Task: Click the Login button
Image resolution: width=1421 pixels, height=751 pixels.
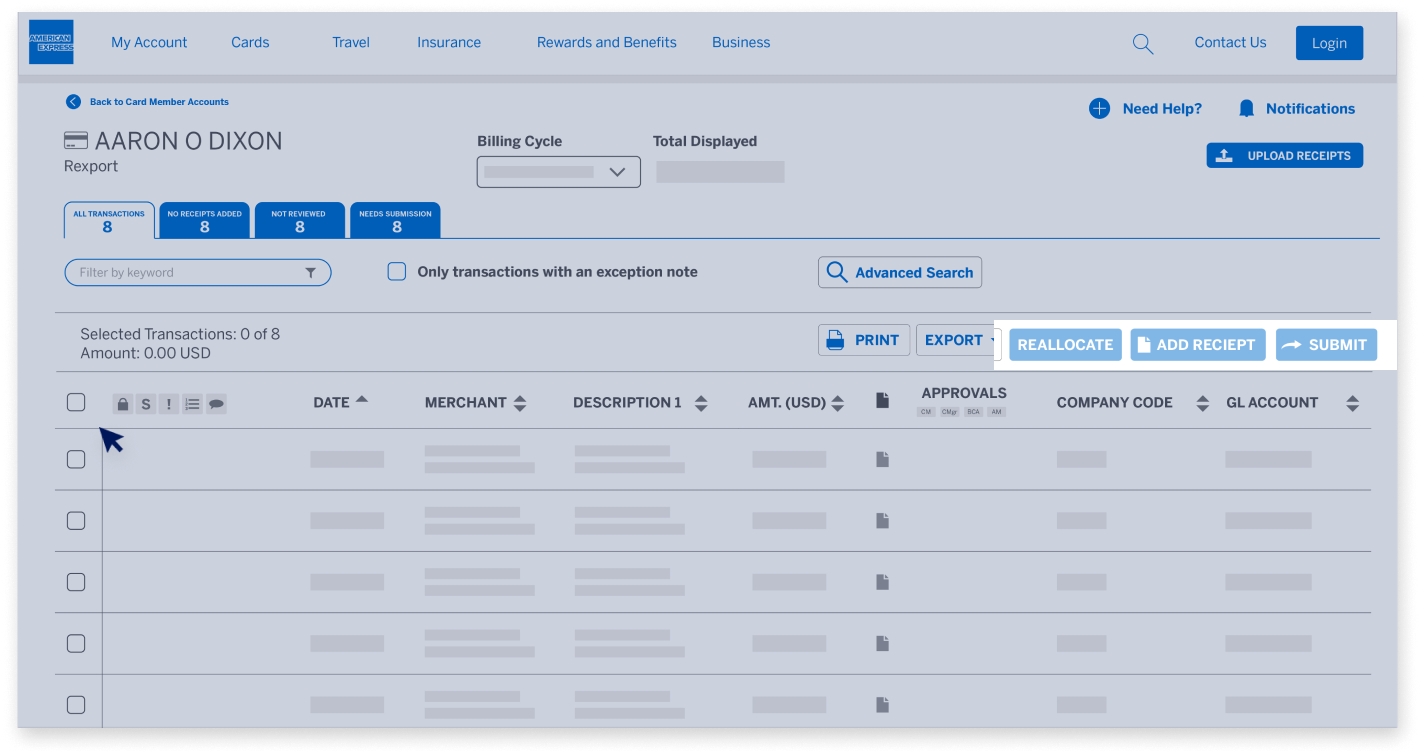Action: pos(1329,43)
